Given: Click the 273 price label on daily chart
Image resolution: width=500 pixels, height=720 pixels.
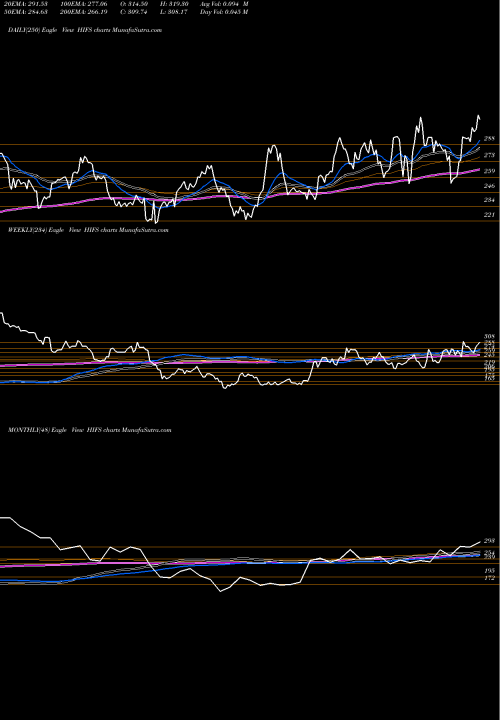Looking at the screenshot, I should (489, 155).
